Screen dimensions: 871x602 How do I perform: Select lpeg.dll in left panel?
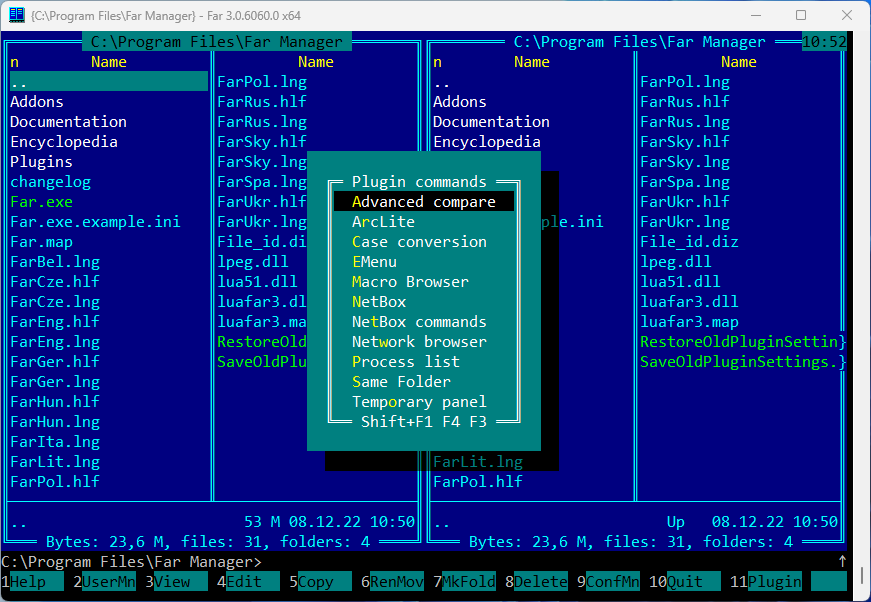pyautogui.click(x=253, y=262)
